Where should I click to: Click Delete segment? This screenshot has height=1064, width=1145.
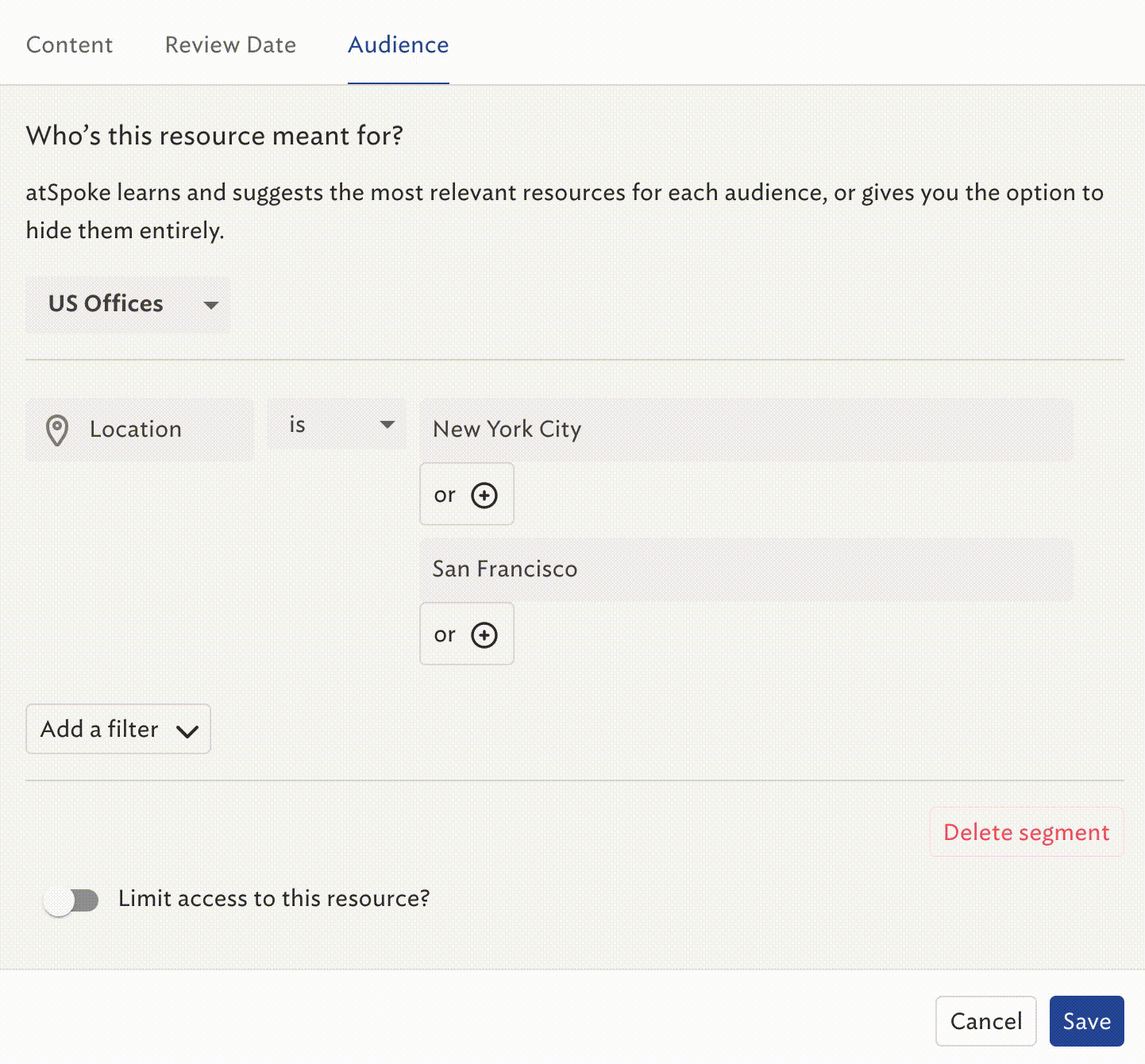click(1026, 832)
